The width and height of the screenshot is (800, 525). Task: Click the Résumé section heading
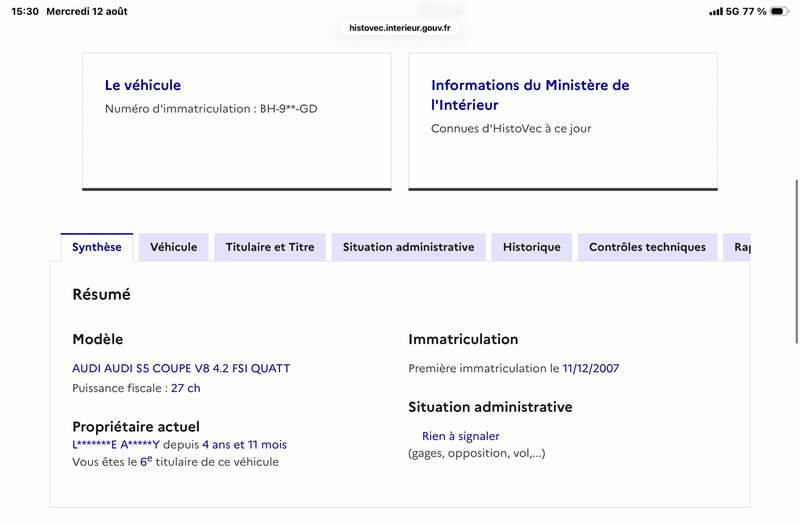pos(102,294)
